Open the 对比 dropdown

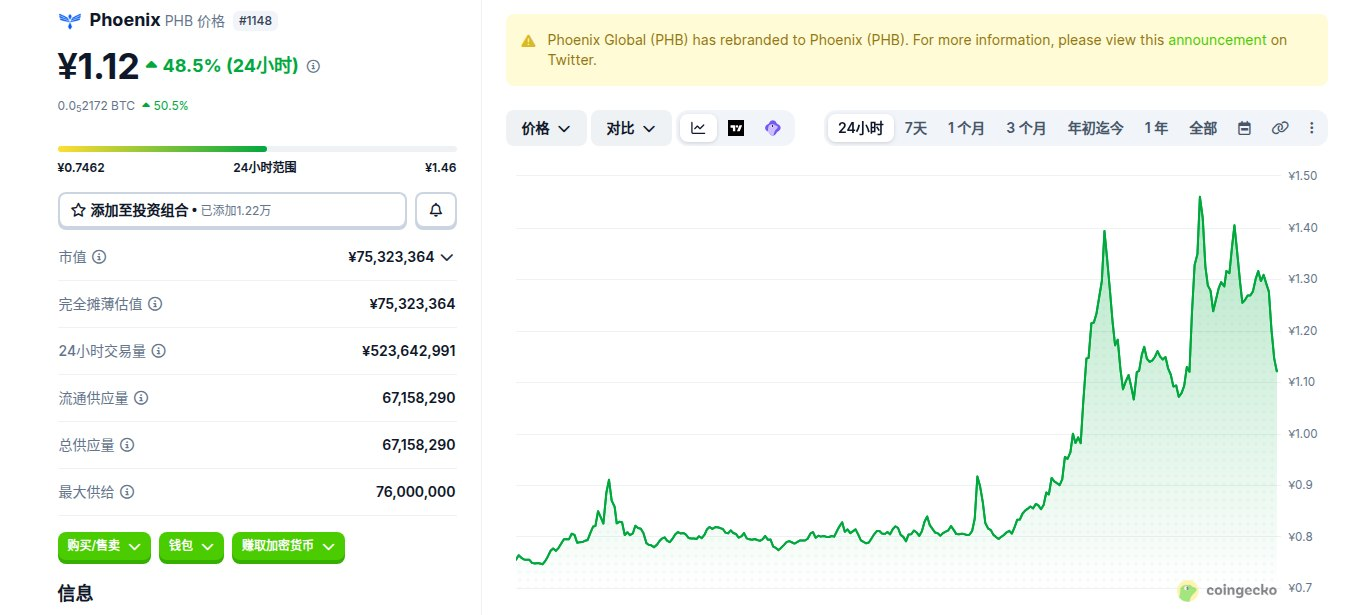coord(631,128)
